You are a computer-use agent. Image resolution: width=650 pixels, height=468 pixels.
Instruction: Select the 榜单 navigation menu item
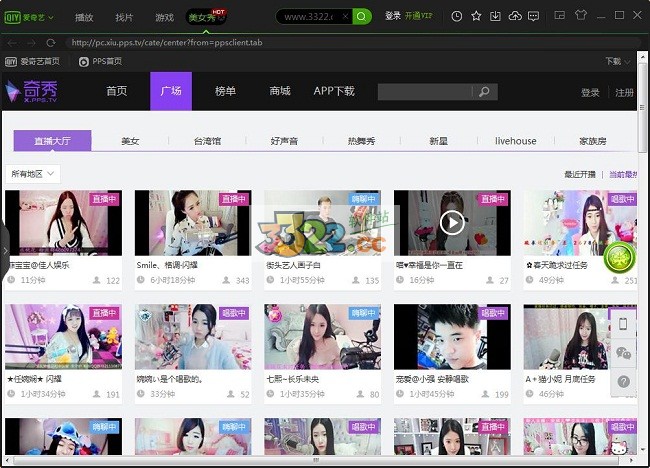coord(225,91)
